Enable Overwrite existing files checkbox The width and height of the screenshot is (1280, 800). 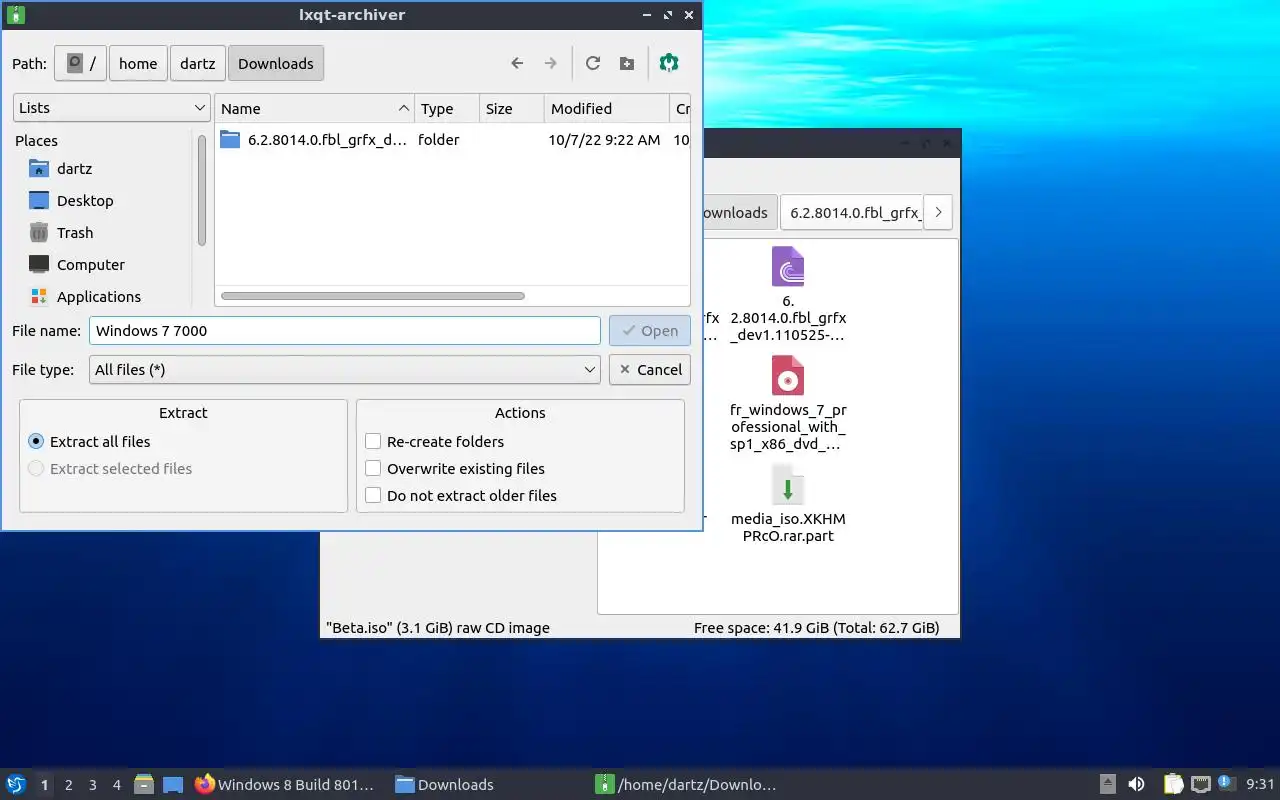point(455,468)
